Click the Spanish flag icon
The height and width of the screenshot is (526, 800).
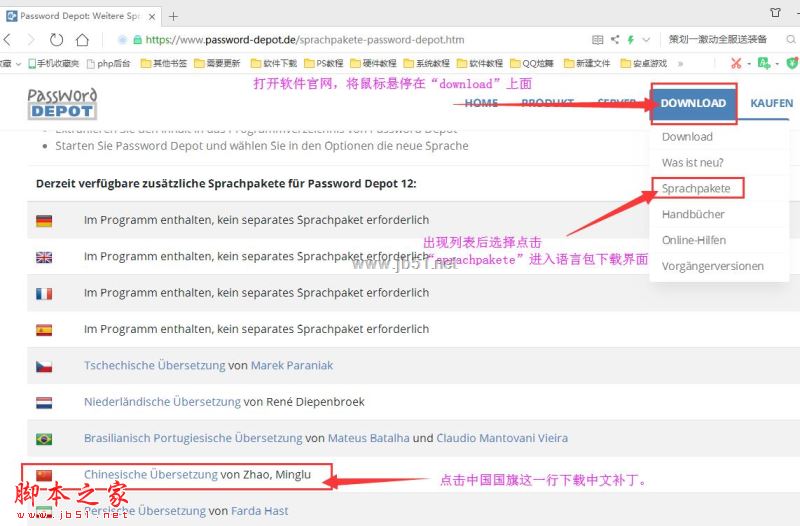[44, 330]
